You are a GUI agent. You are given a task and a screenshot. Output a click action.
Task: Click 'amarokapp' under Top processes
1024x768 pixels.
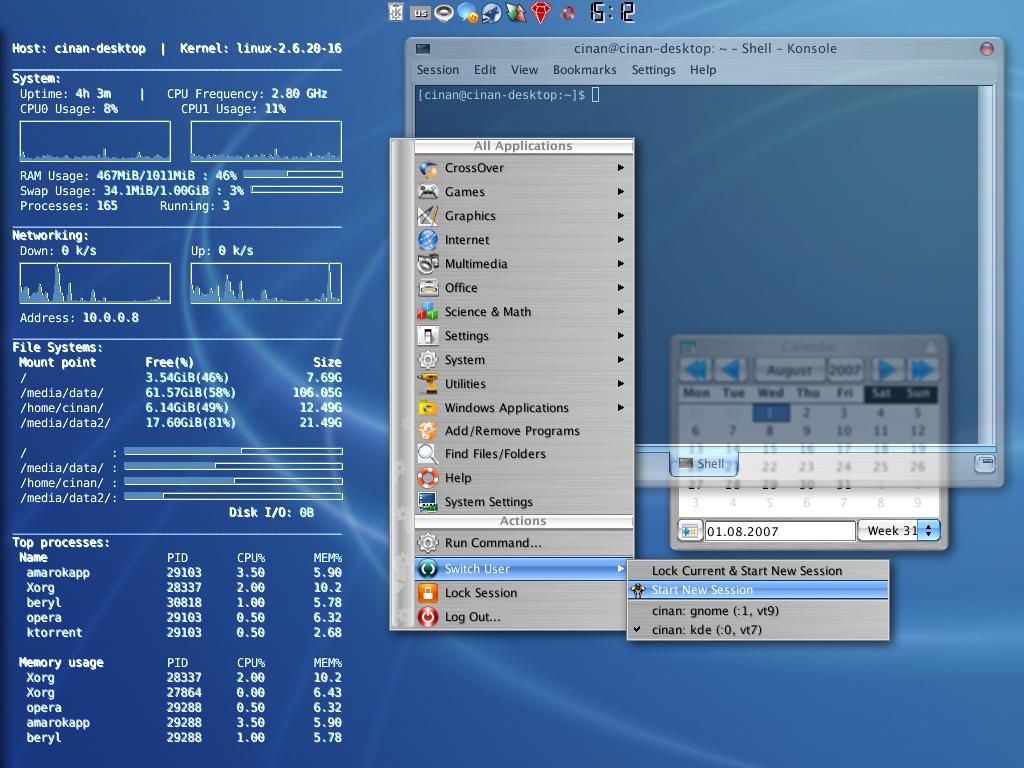click(58, 573)
